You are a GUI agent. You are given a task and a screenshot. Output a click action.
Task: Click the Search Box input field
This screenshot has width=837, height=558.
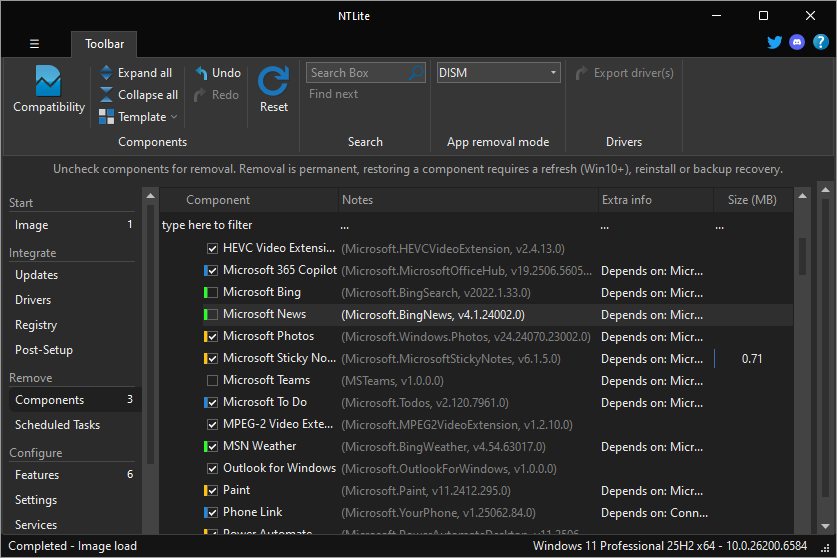356,73
